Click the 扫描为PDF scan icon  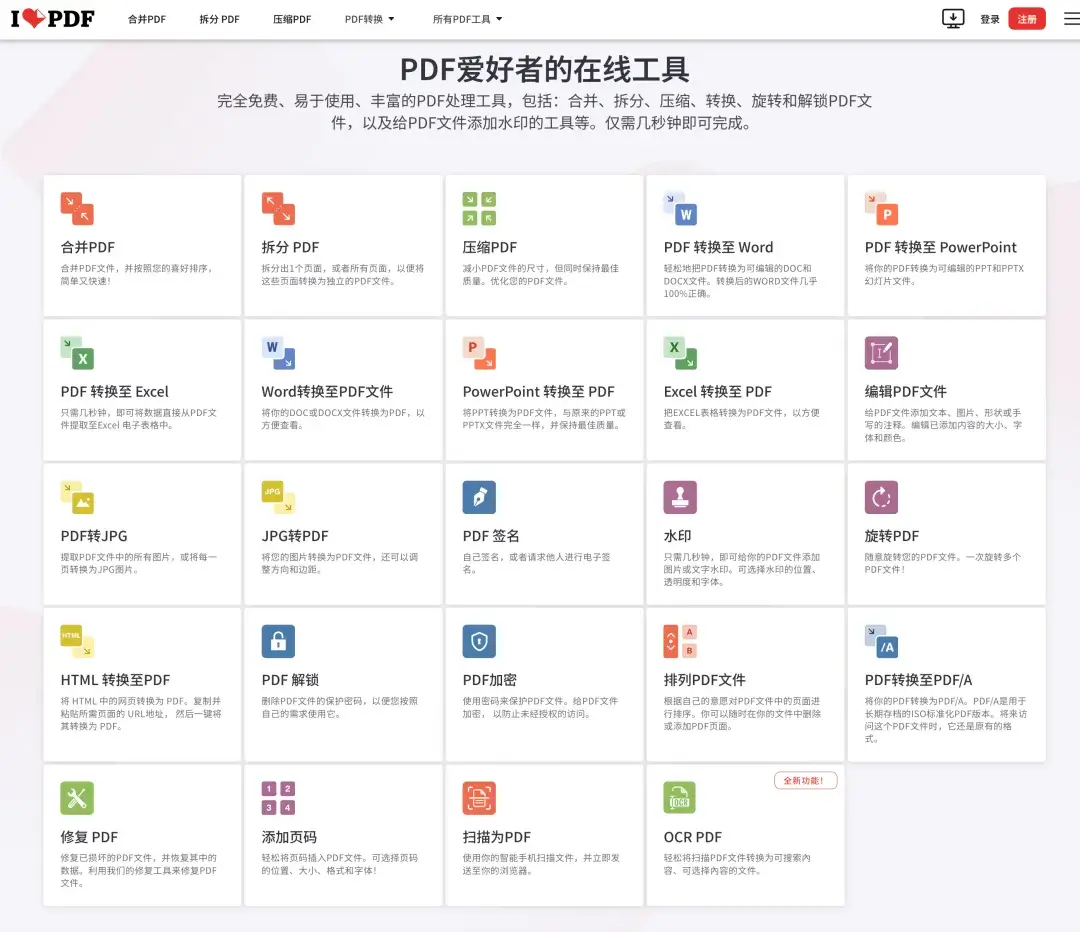479,798
